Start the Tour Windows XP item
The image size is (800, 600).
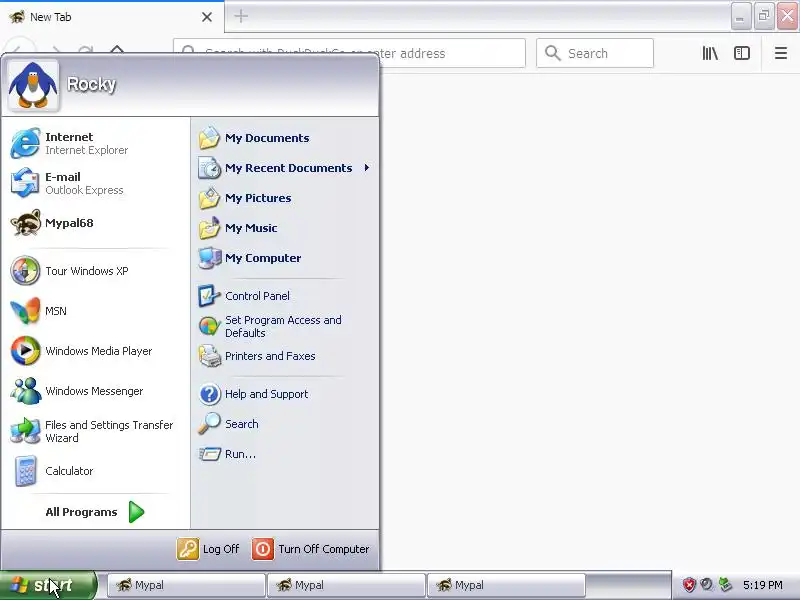pos(95,271)
